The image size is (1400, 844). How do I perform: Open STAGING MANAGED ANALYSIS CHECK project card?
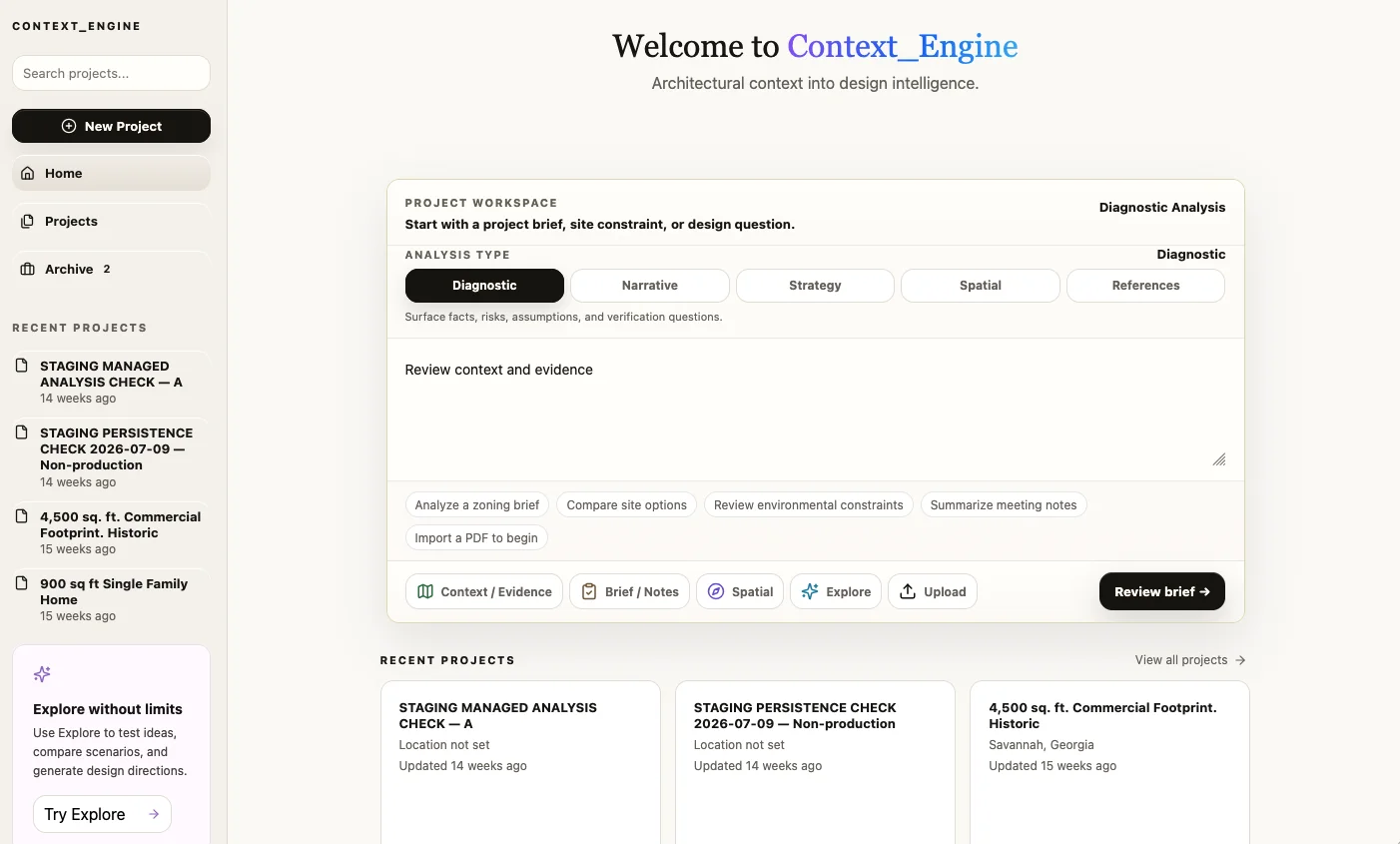(x=520, y=763)
